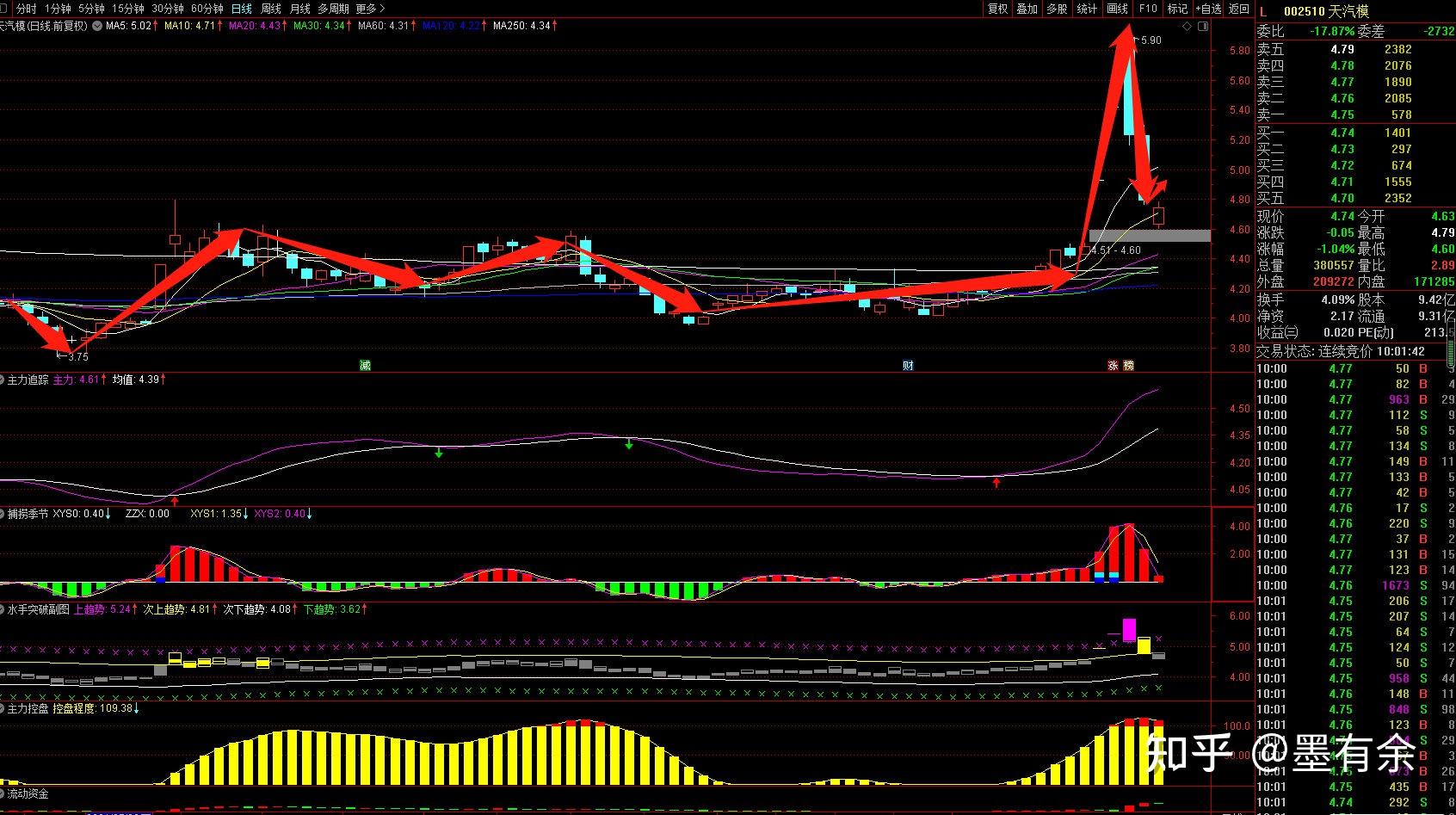
Task: Click the diamond icon above the chart
Action: pos(1188,27)
